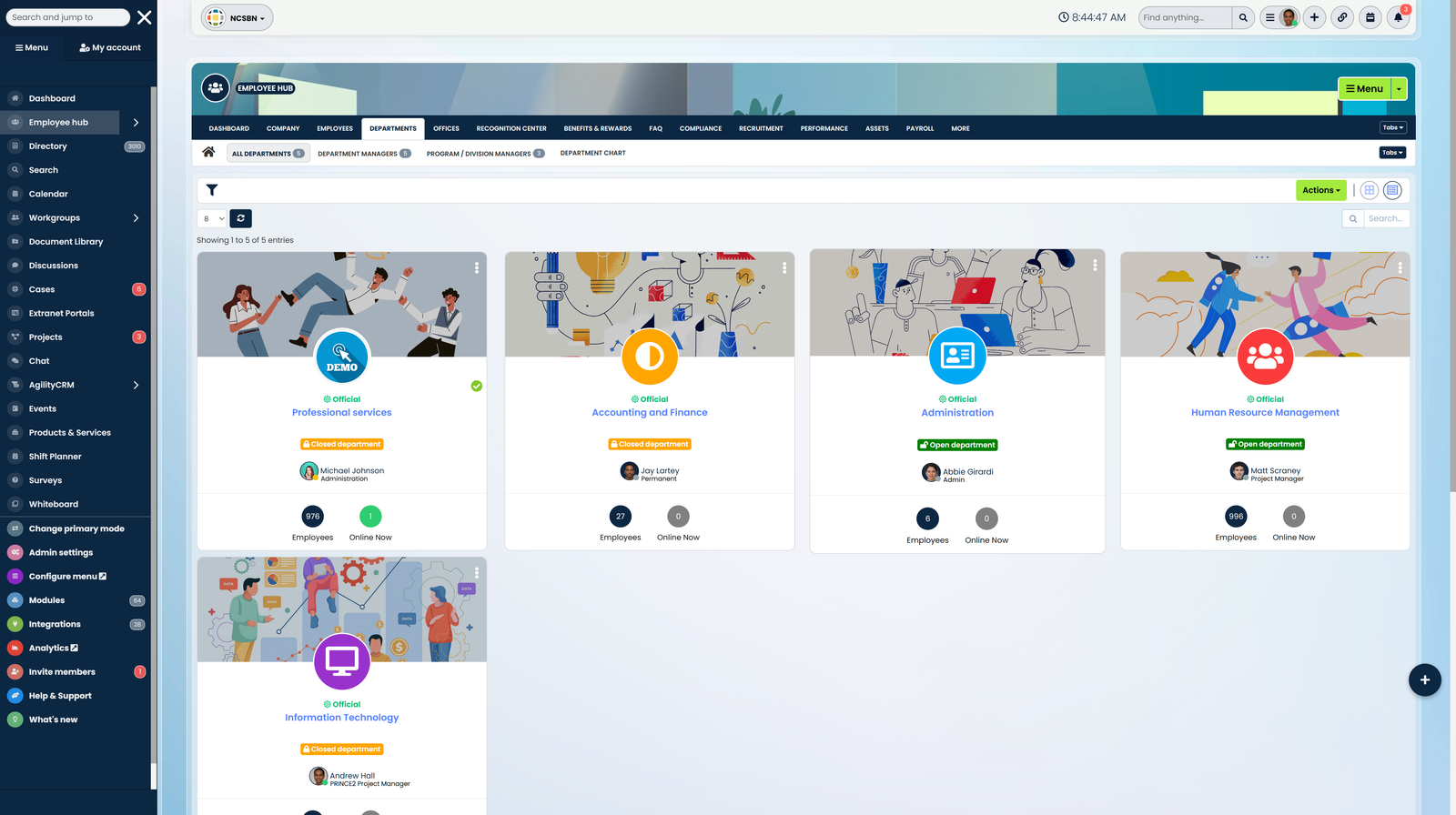Image resolution: width=1456 pixels, height=815 pixels.
Task: Click the Find anything search field
Action: pos(1185,17)
